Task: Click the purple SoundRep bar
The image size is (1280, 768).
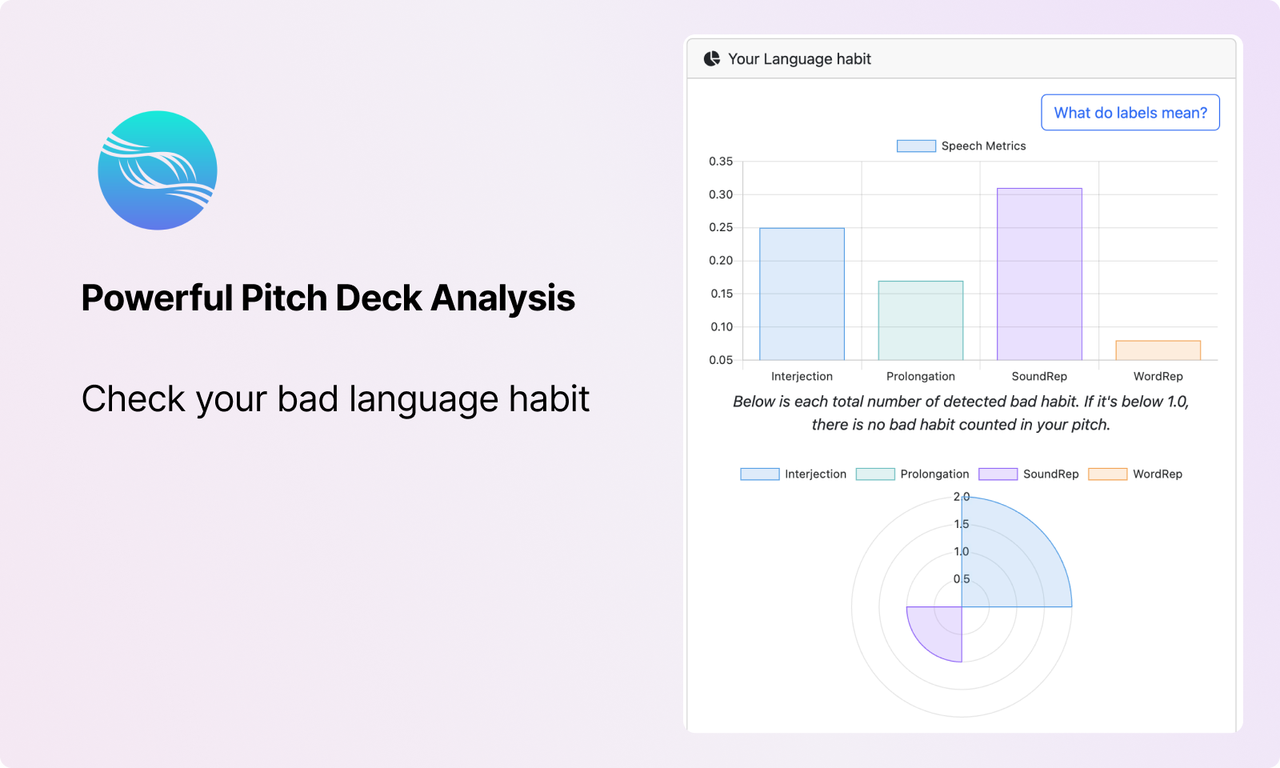Action: [1039, 274]
